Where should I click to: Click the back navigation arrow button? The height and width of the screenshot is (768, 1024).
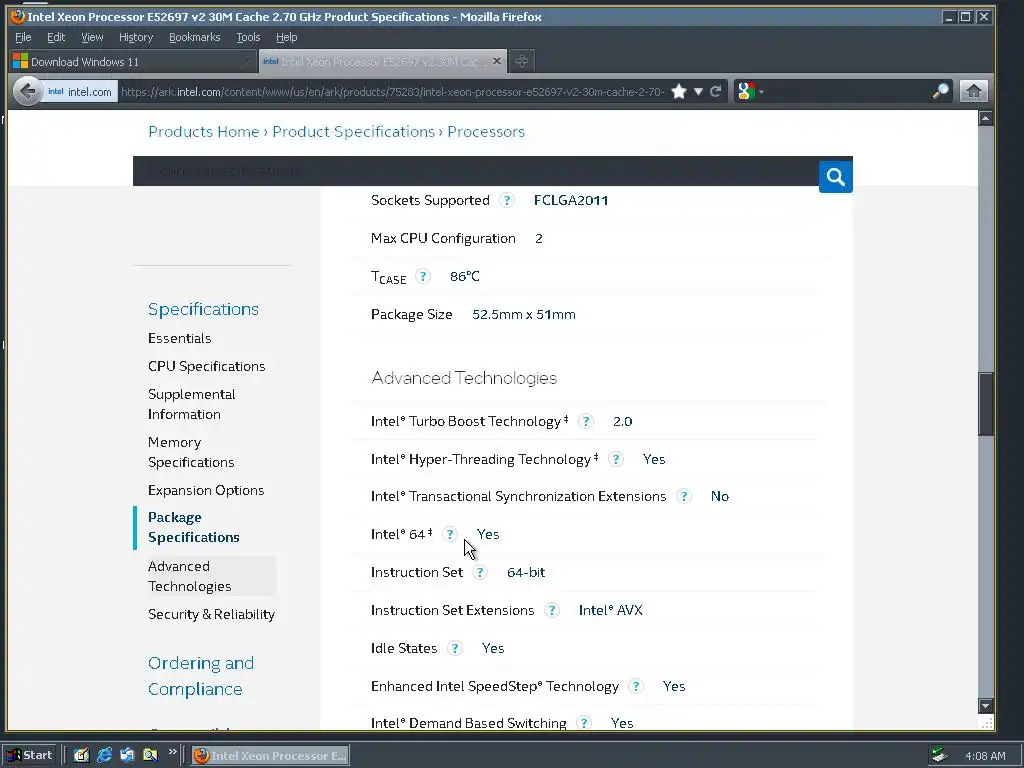(x=27, y=91)
